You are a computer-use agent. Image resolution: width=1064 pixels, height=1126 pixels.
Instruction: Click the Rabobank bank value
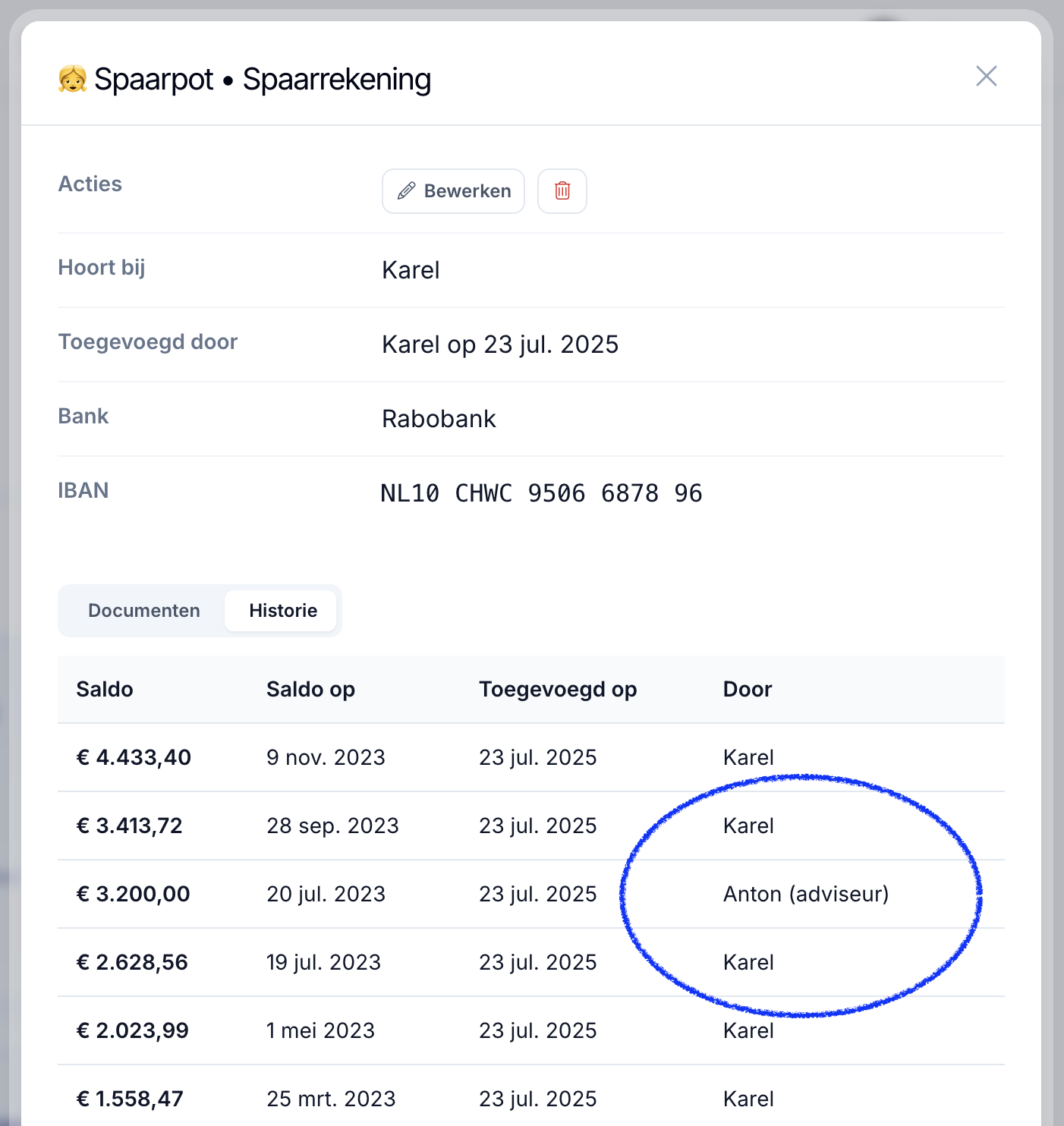(x=439, y=419)
